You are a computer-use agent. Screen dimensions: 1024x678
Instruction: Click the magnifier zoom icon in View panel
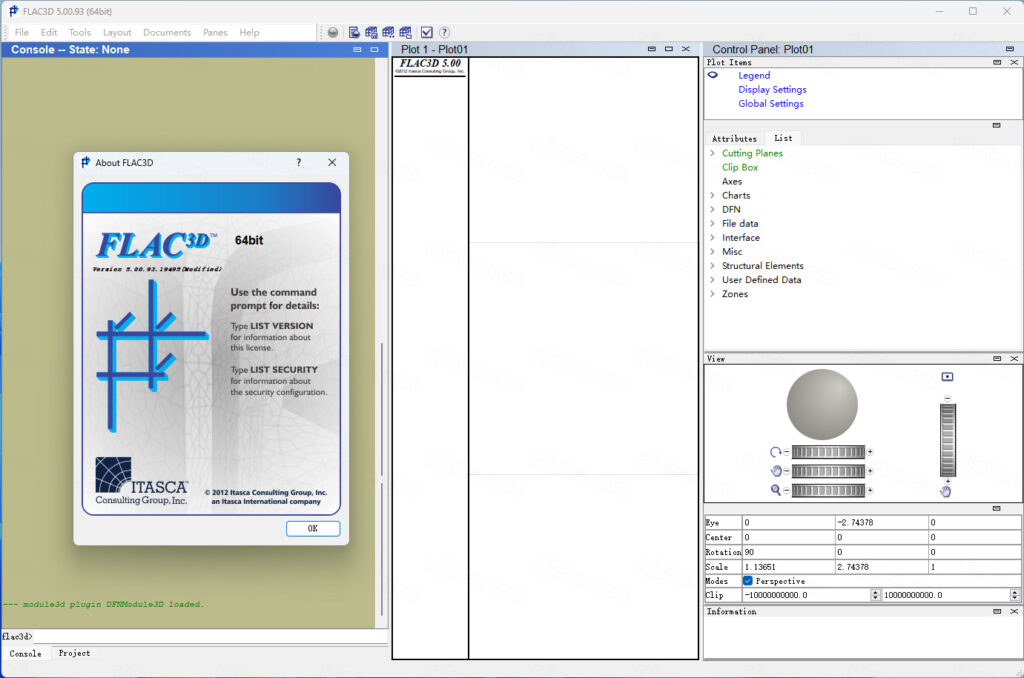775,490
